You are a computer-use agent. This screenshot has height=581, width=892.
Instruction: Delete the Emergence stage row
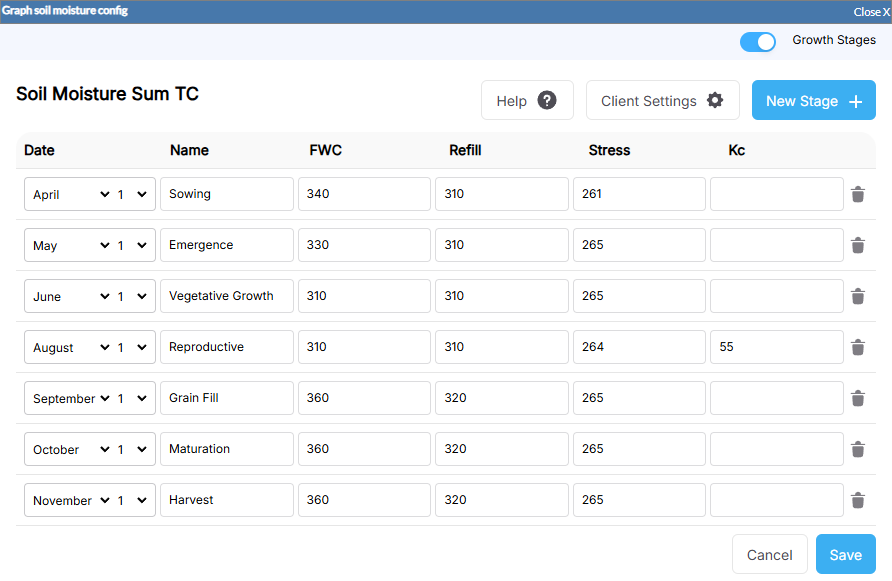[857, 245]
